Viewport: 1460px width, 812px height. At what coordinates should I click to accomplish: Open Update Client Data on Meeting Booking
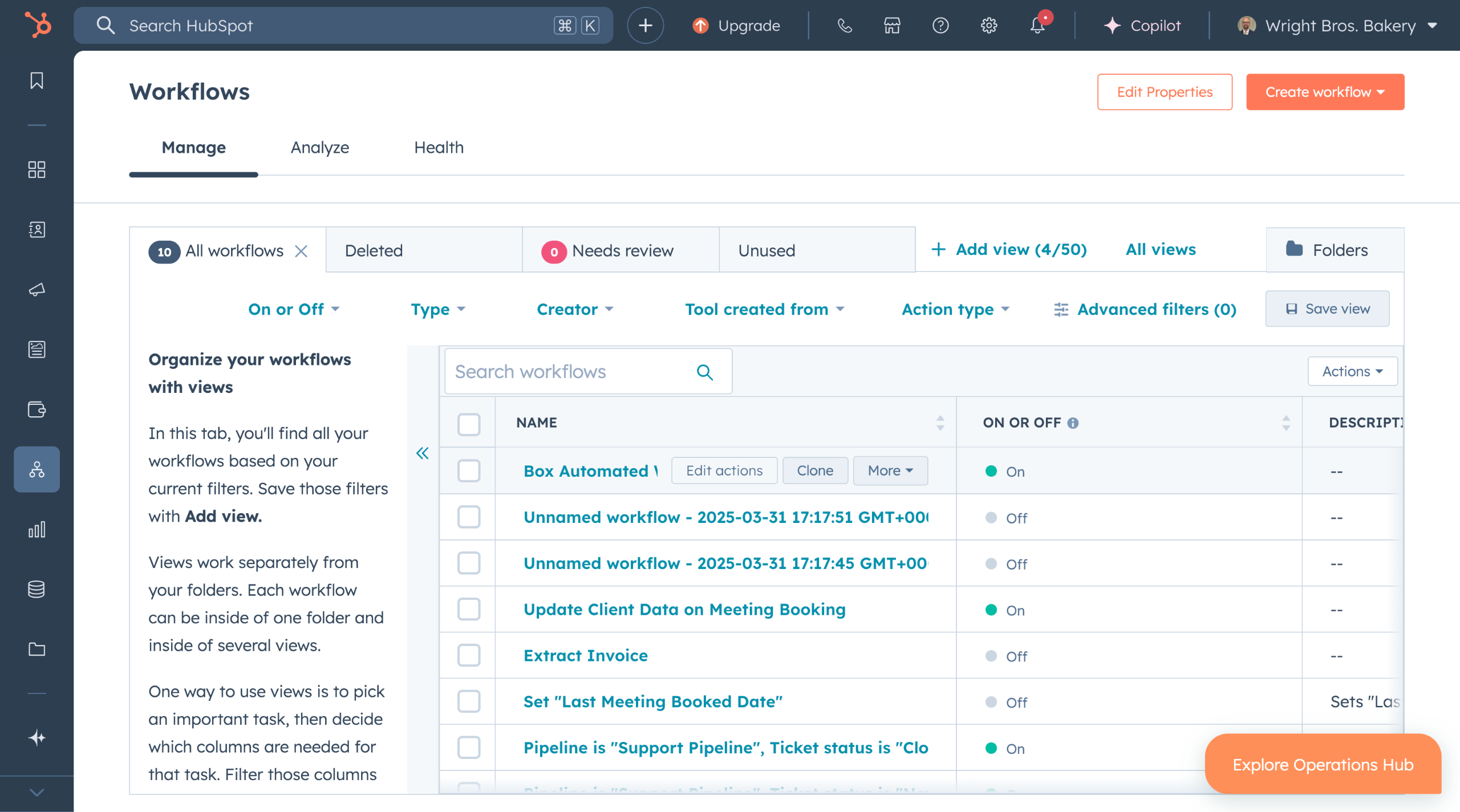pos(684,610)
